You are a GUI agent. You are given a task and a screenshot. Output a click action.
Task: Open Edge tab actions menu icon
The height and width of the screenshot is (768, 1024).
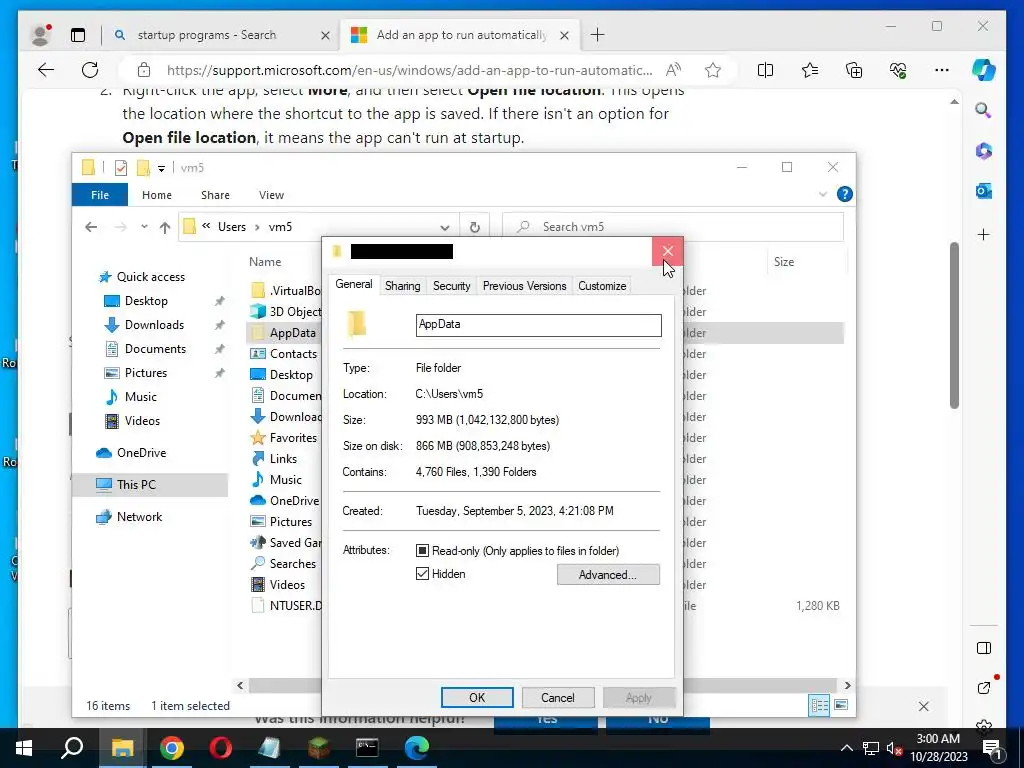tap(78, 35)
